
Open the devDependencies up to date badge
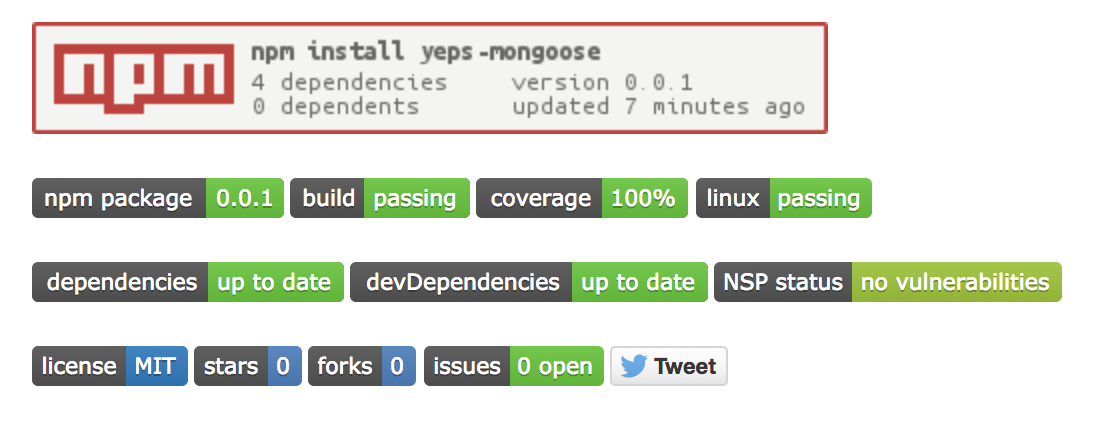(x=528, y=282)
